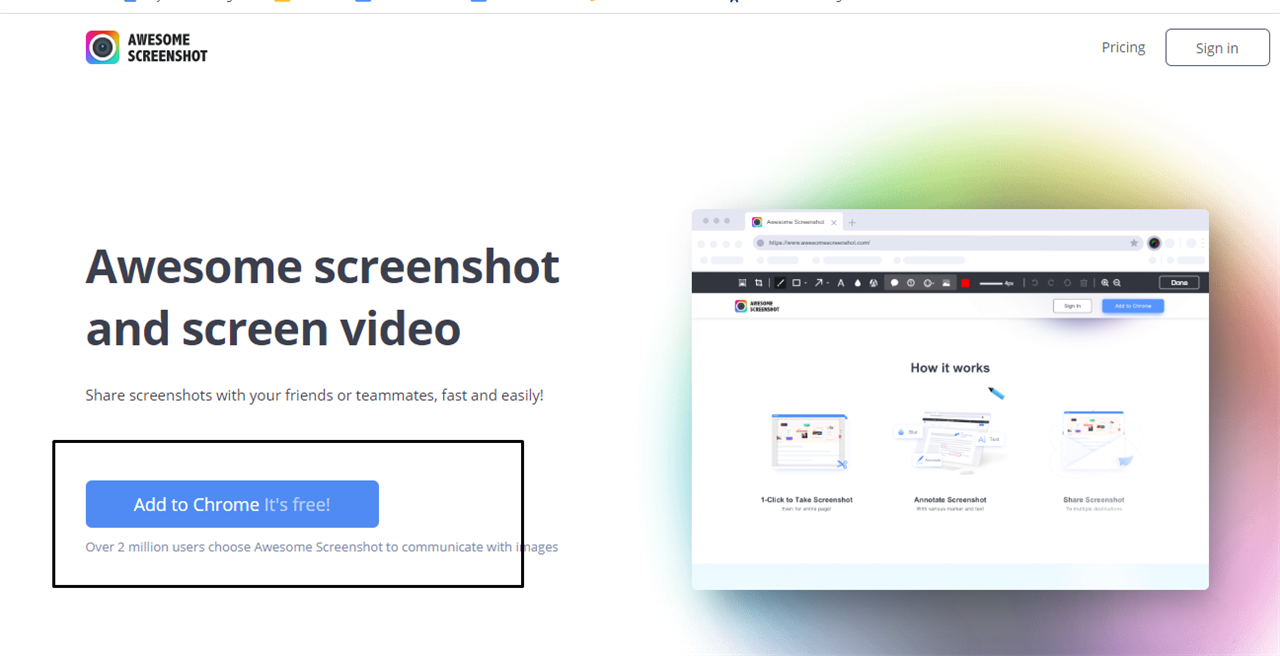Click the trash delete icon in the mockup toolbar
The image size is (1280, 656).
coord(1083,283)
